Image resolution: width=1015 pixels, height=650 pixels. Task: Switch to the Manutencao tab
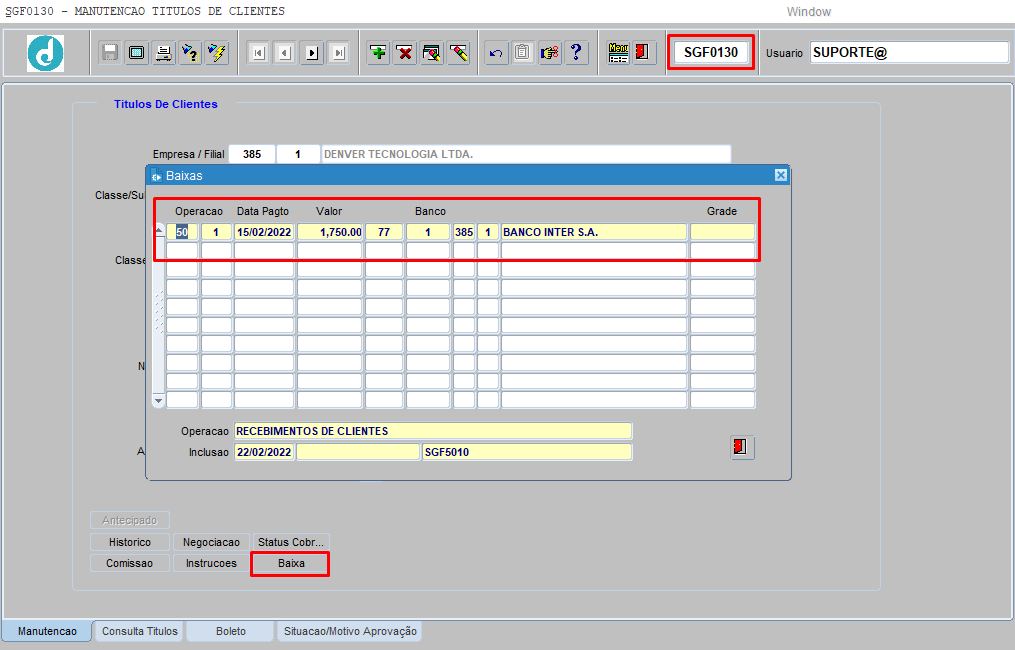(47, 631)
